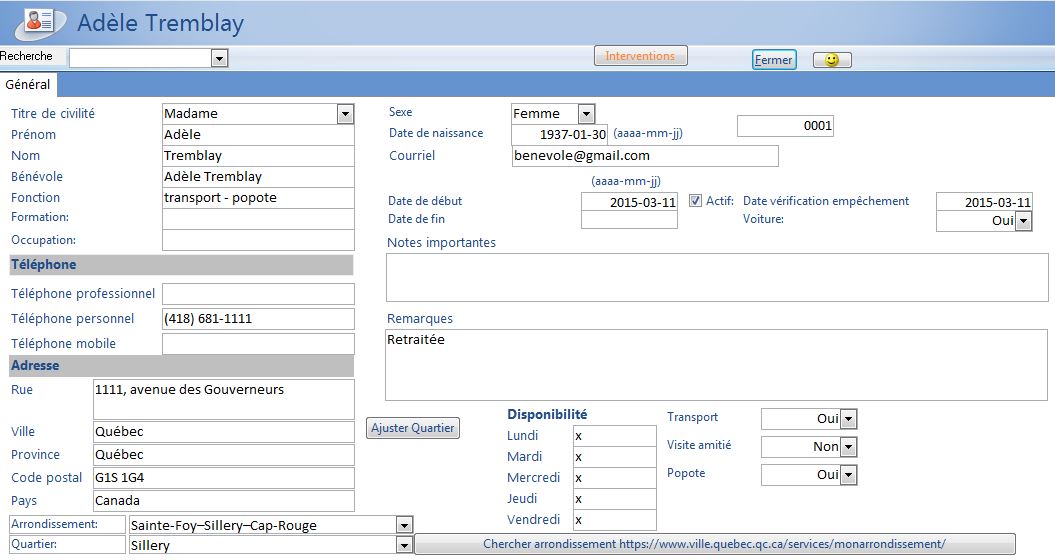Click the empty Formation field
This screenshot has height=560, width=1055.
pos(258,219)
